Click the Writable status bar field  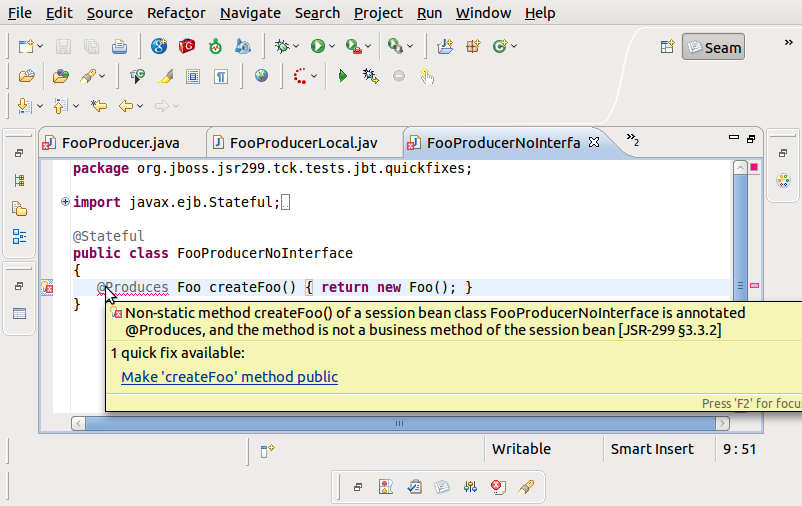(x=521, y=449)
